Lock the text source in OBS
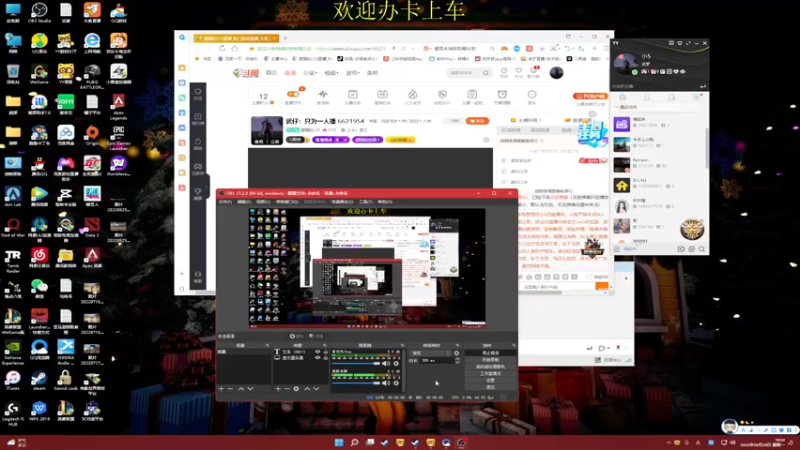This screenshot has height=450, width=800. coord(326,352)
